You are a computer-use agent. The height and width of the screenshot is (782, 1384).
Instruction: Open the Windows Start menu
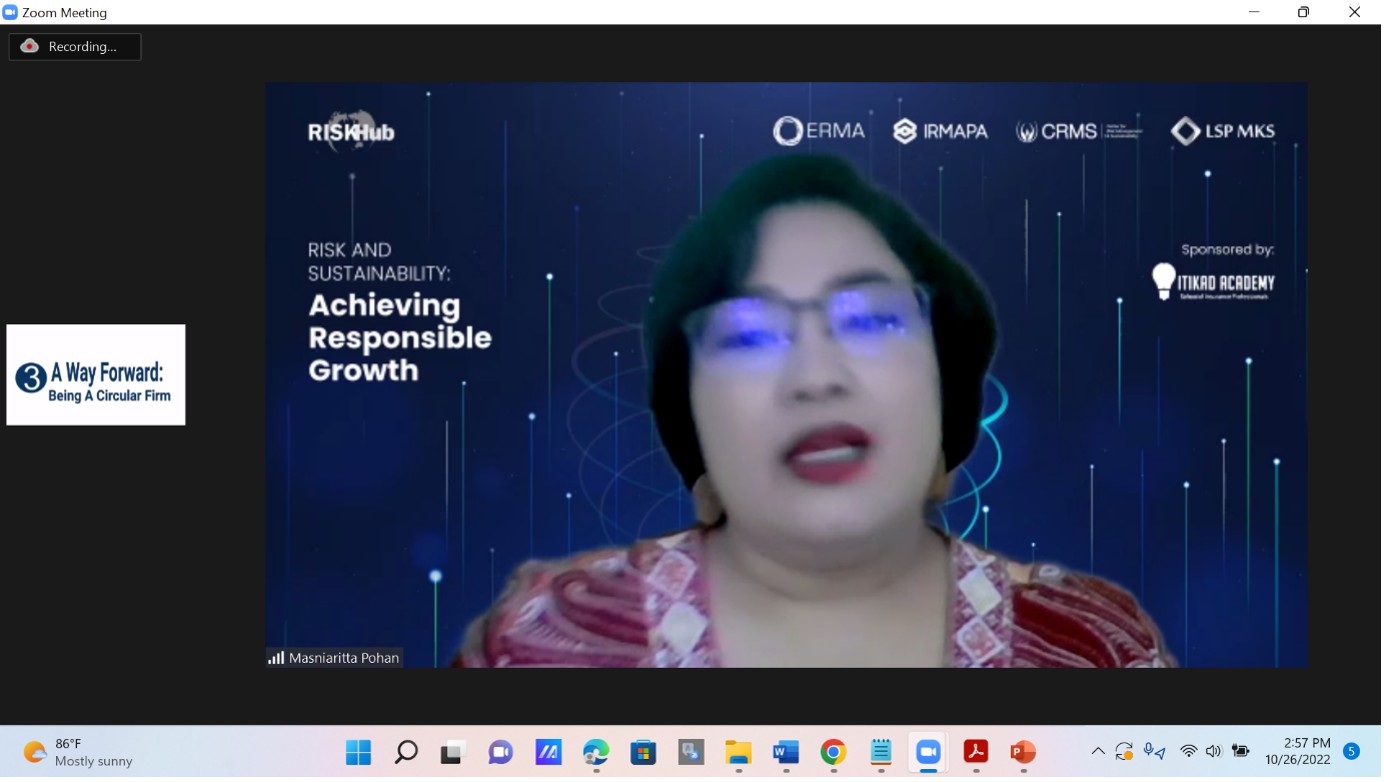(x=358, y=752)
